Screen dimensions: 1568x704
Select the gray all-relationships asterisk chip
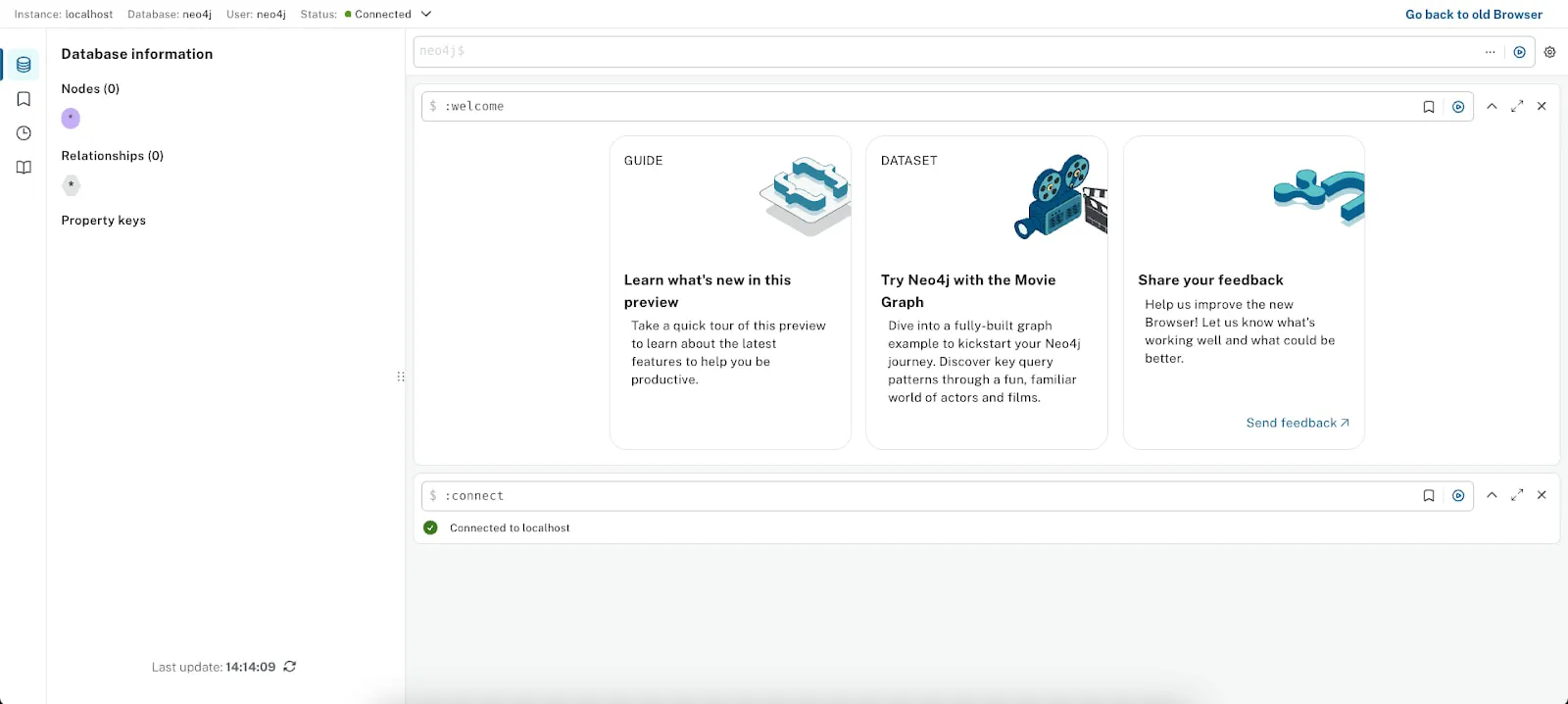(71, 185)
